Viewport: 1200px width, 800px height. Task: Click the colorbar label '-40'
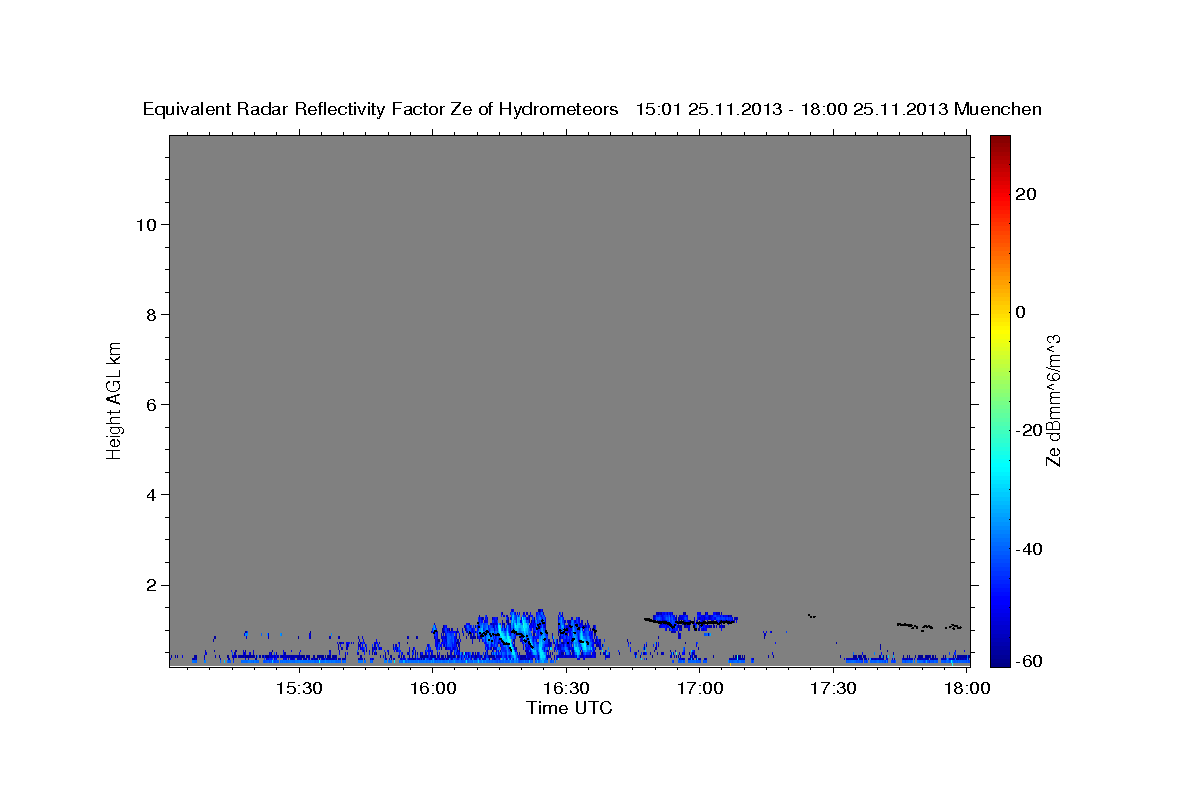pos(1029,549)
